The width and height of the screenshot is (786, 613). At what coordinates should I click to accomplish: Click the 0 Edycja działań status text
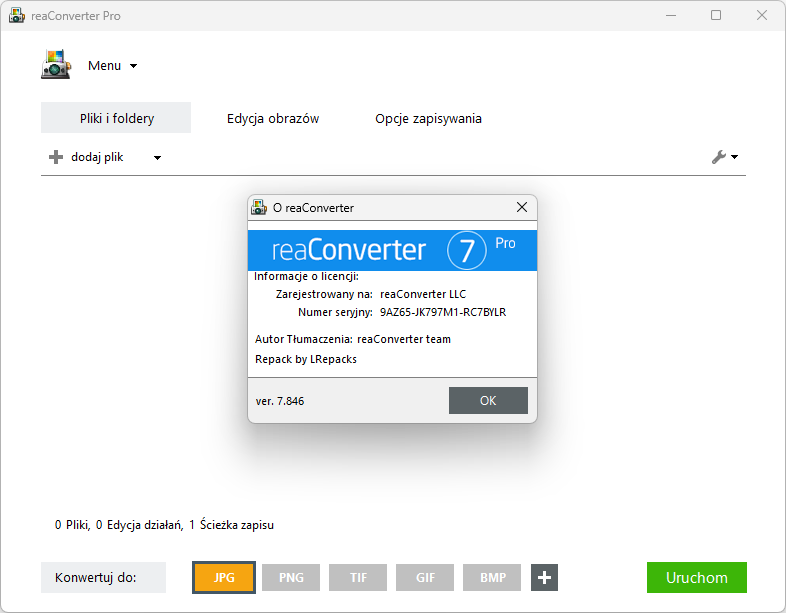pyautogui.click(x=139, y=525)
